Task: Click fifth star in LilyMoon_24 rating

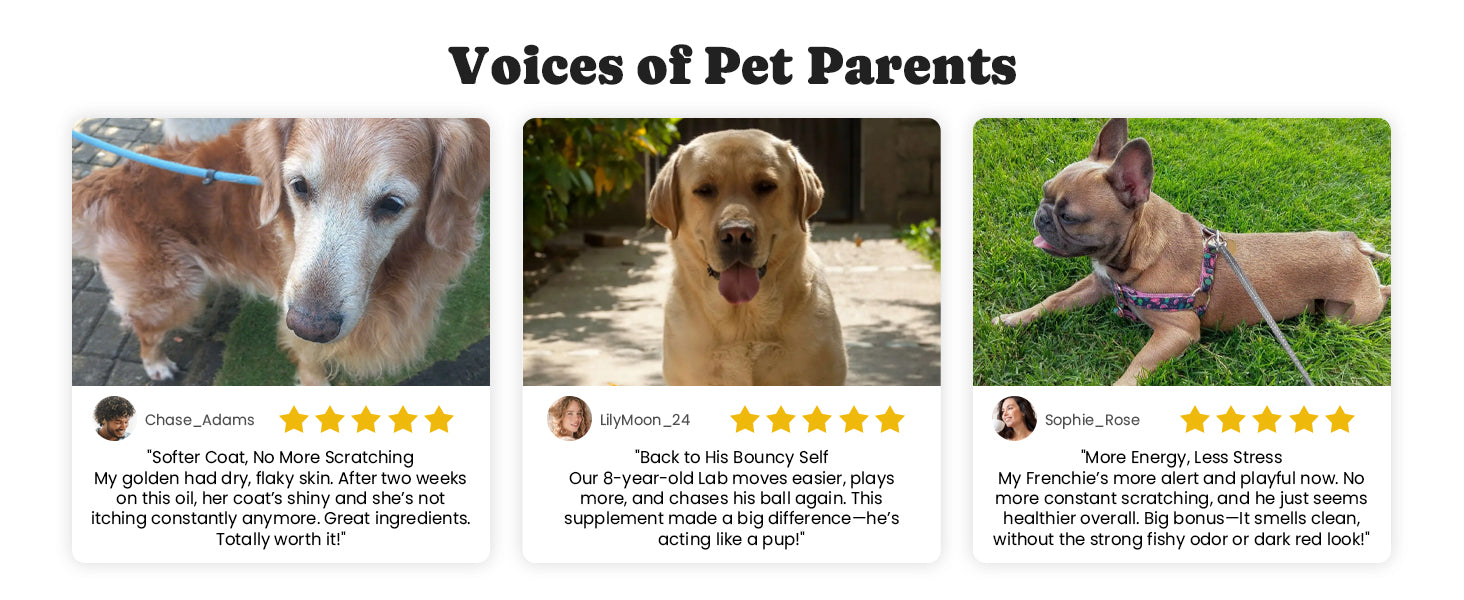Action: (890, 419)
